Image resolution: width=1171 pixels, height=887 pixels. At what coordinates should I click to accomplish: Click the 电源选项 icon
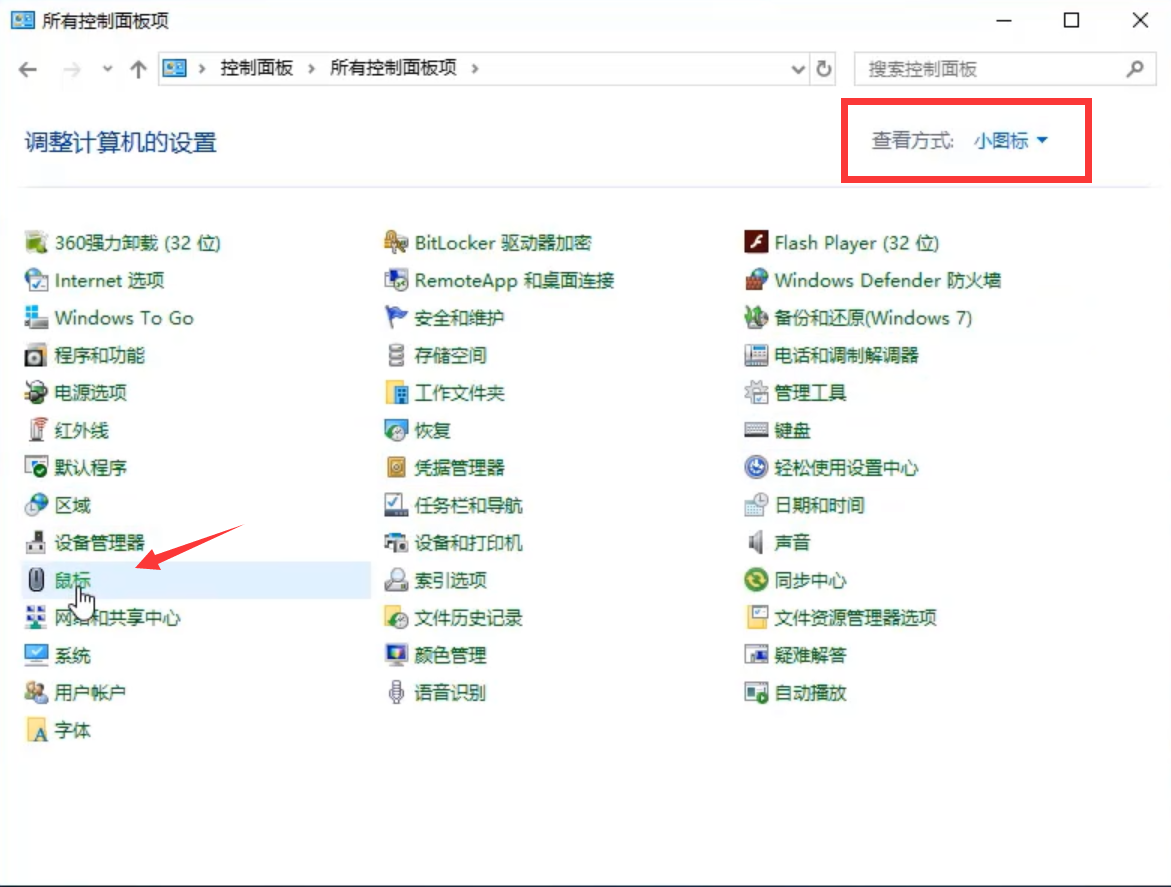pos(37,393)
